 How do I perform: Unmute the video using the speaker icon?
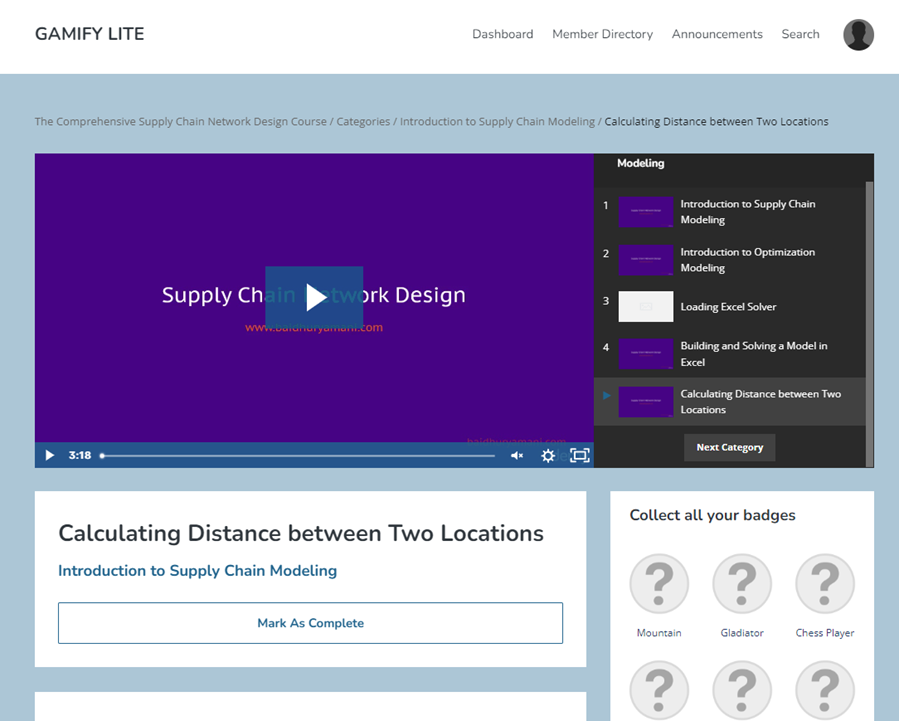[517, 456]
